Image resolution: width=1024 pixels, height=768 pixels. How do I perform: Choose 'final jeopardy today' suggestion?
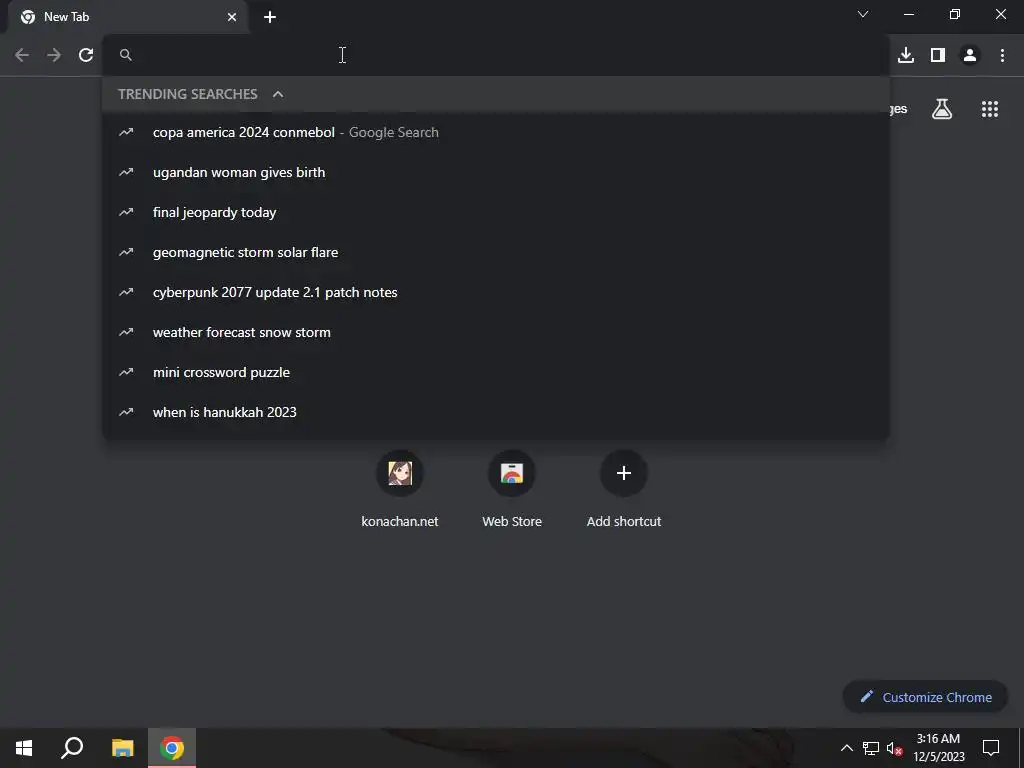click(x=496, y=212)
